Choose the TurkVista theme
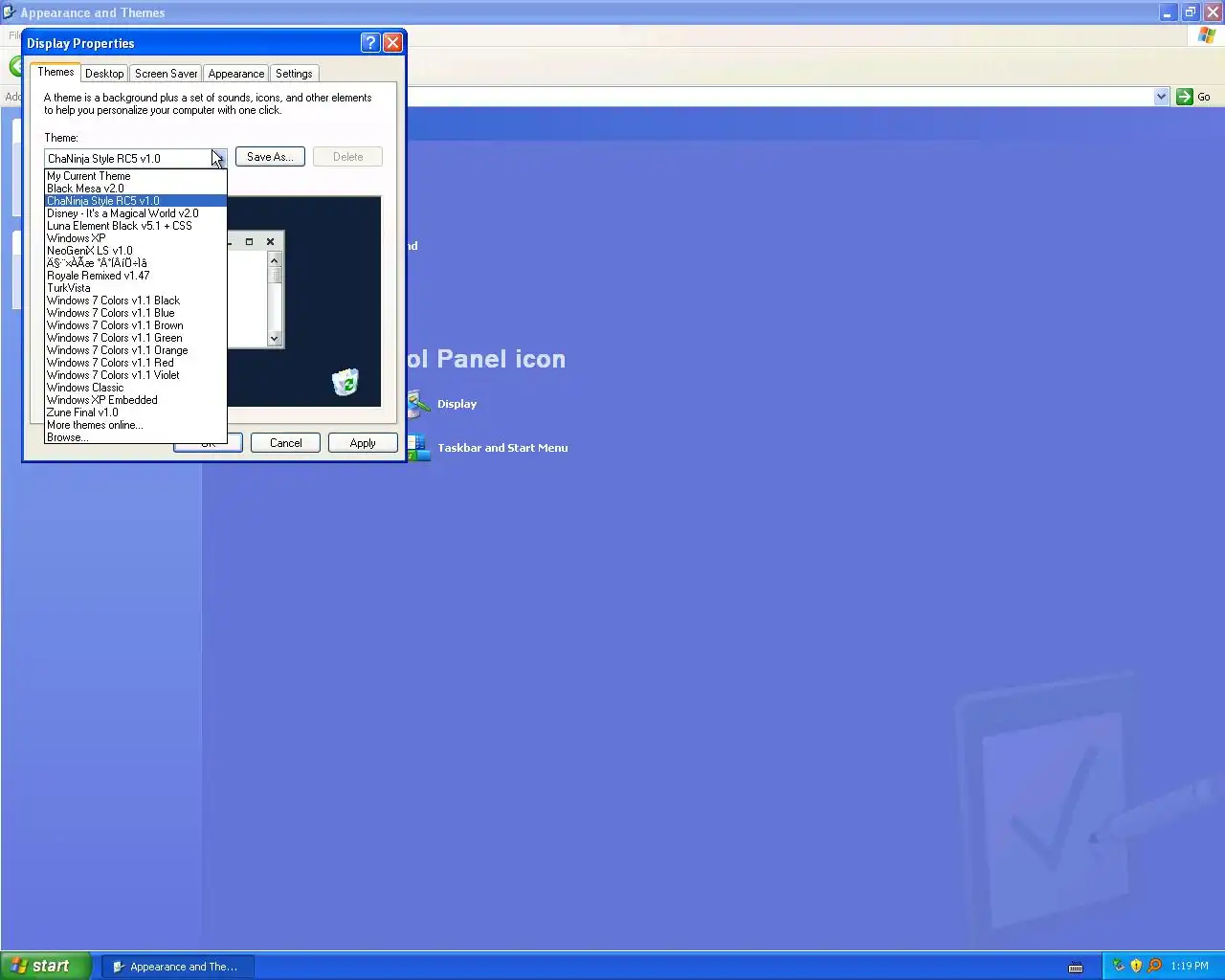Viewport: 1225px width, 980px height. click(135, 288)
